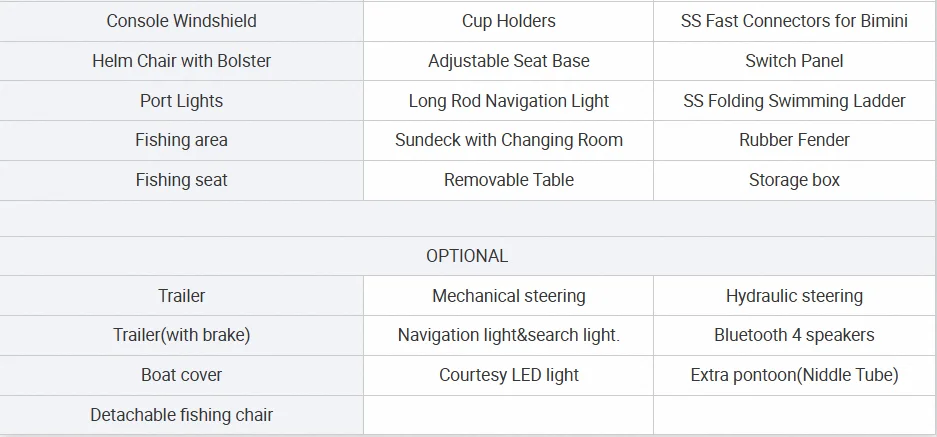
Task: Click the Adjustable Seat Base cell
Action: [508, 61]
